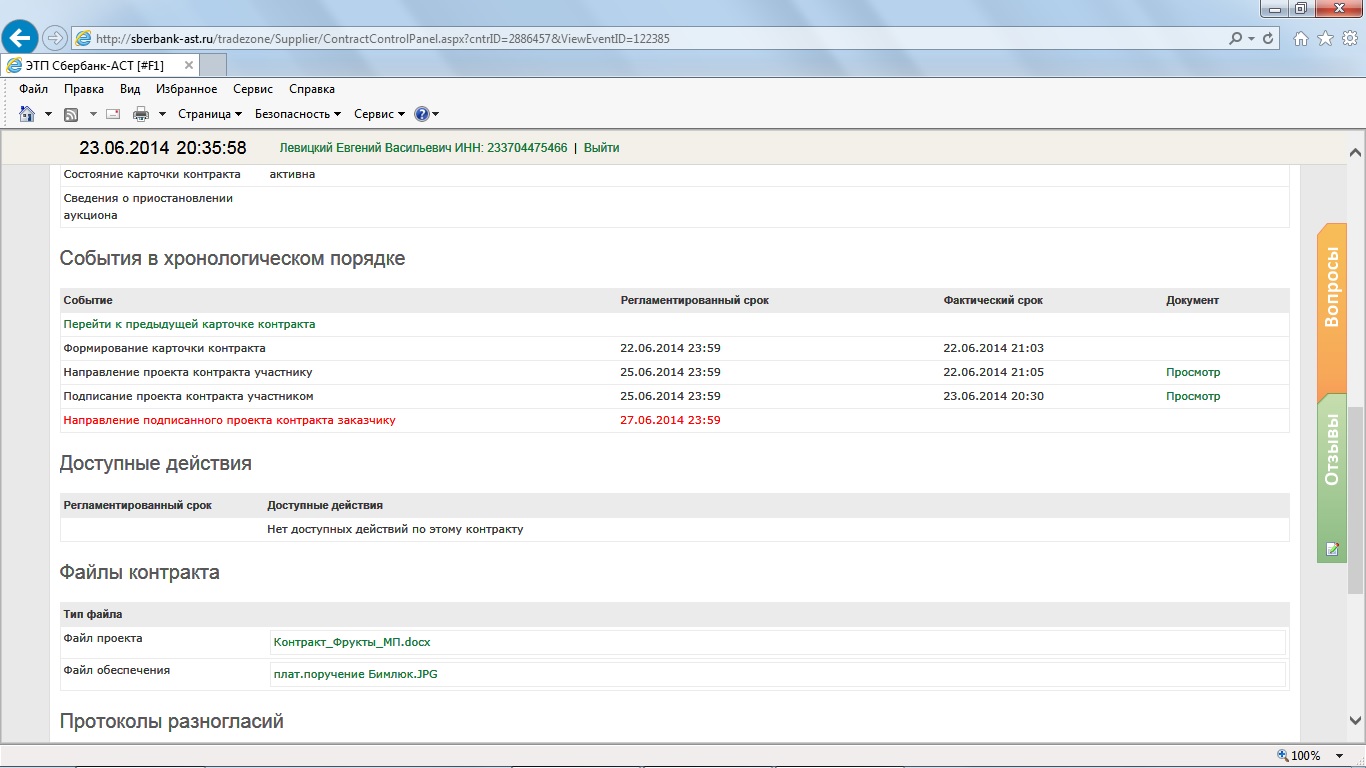The width and height of the screenshot is (1366, 768).
Task: Open the Избранное menu
Action: pos(186,89)
